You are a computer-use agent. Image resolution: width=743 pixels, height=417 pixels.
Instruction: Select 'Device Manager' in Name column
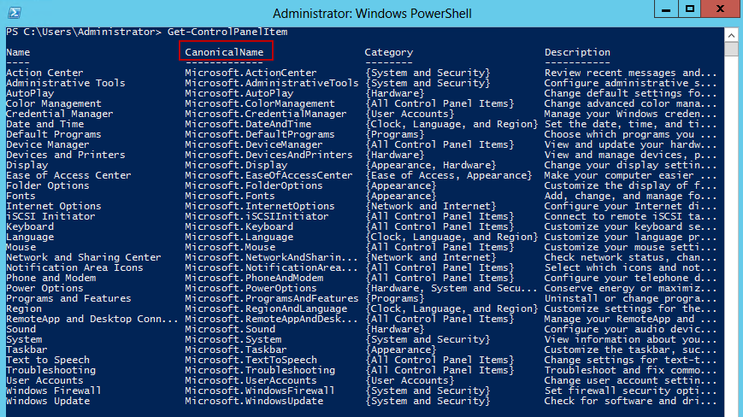click(47, 145)
